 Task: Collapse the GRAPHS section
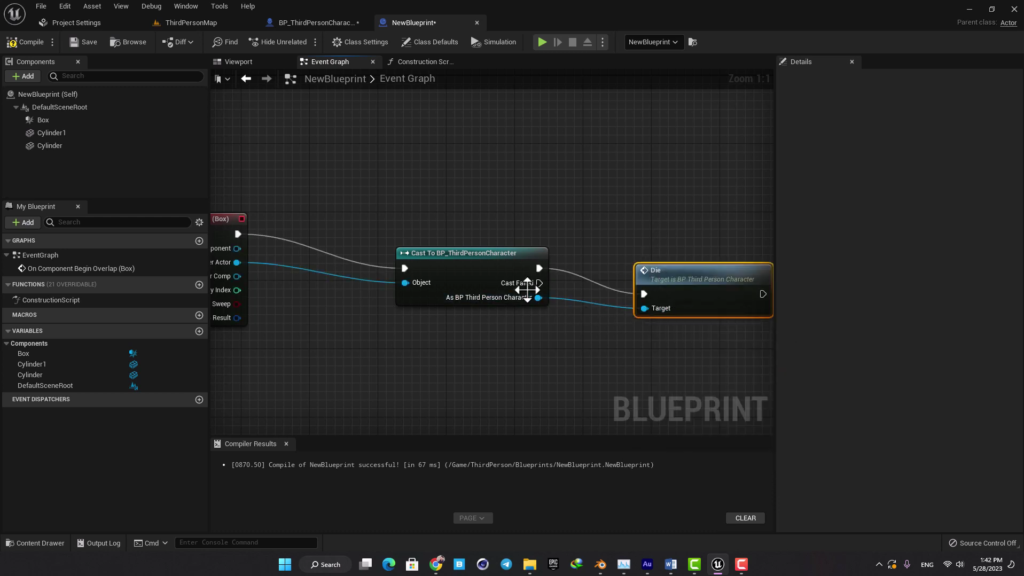(x=8, y=241)
